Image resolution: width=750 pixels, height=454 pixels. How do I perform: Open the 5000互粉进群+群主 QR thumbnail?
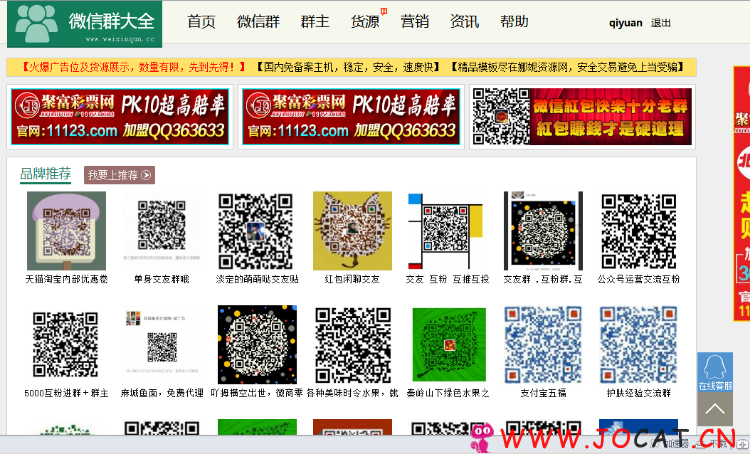pyautogui.click(x=66, y=345)
